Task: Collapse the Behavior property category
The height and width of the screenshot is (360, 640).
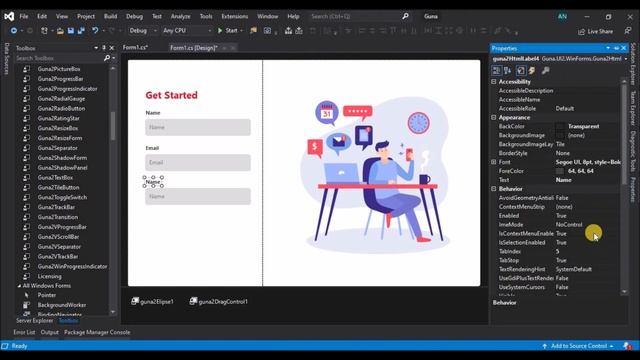Action: point(494,189)
